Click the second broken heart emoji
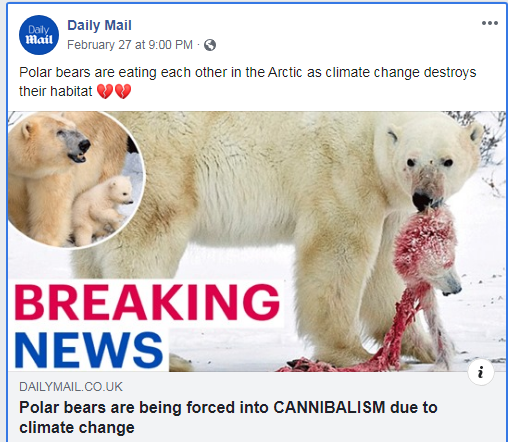This screenshot has width=508, height=442. [x=123, y=91]
